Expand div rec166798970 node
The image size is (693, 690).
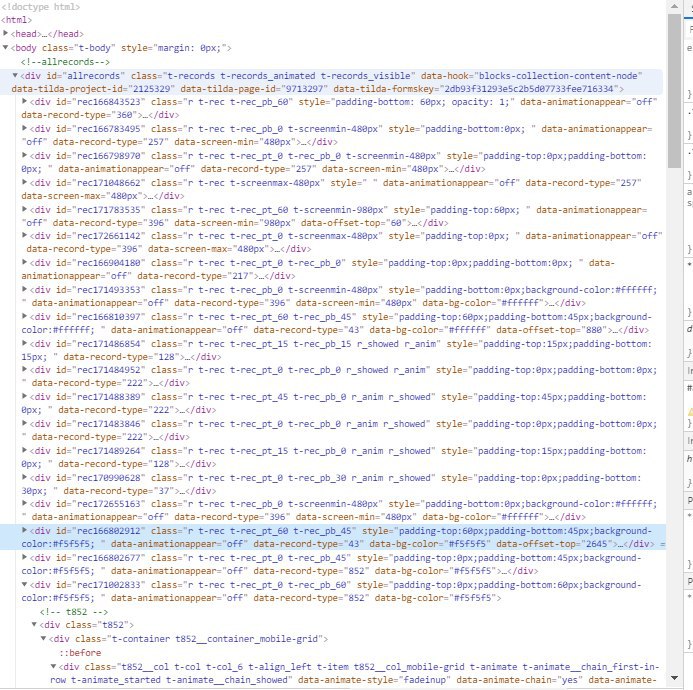pyautogui.click(x=25, y=155)
